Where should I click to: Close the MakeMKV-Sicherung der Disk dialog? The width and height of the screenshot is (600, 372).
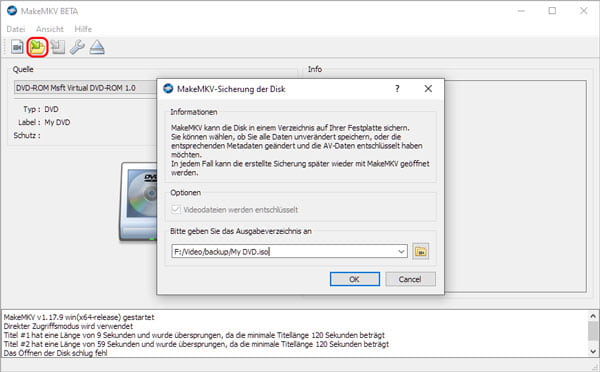[x=428, y=89]
